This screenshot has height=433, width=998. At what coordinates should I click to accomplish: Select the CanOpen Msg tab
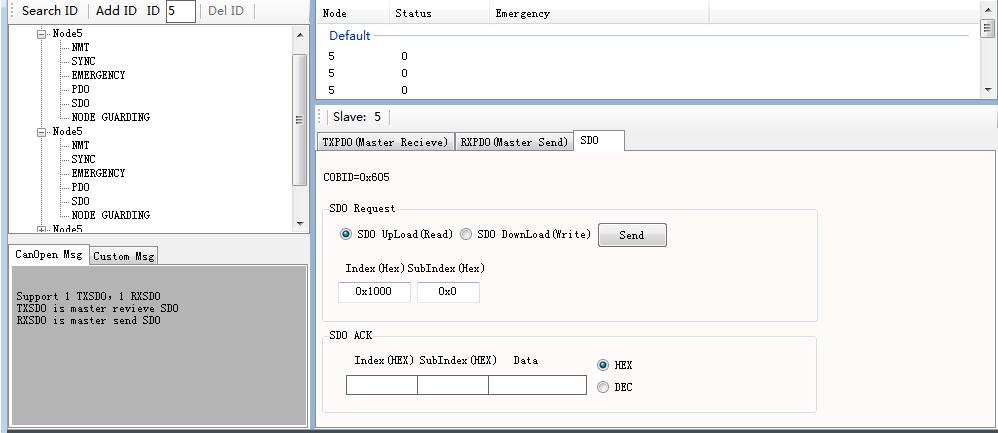pos(49,254)
